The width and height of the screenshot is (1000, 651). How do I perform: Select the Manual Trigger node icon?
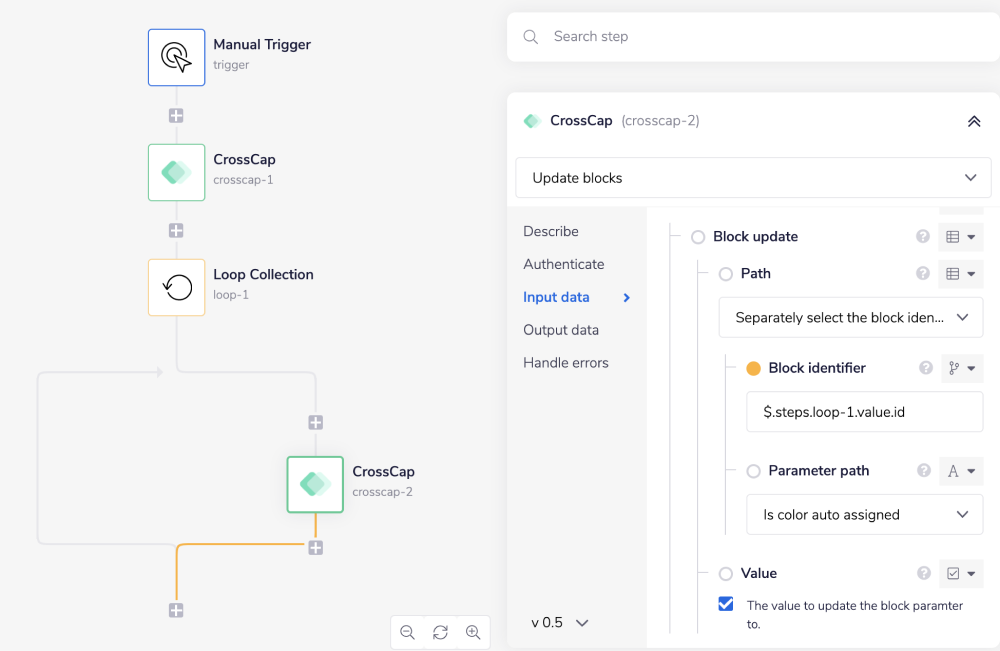[177, 57]
